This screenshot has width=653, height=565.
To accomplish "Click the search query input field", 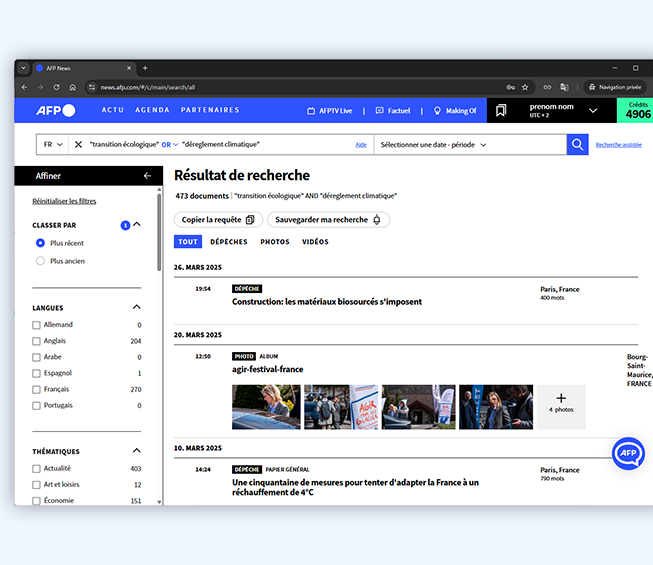I will coord(221,144).
